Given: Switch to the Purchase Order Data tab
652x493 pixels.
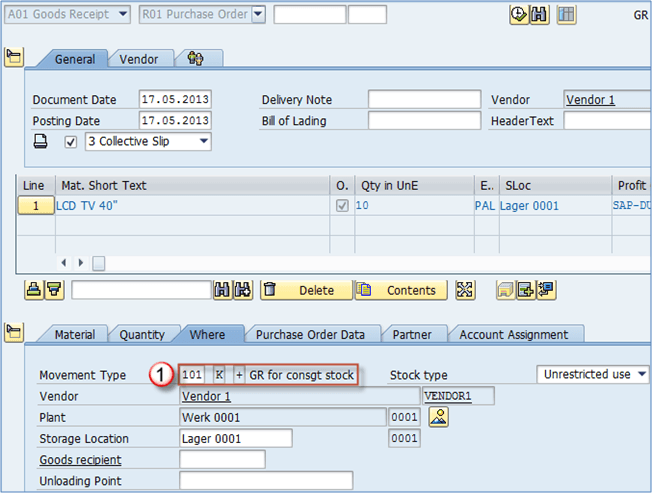Looking at the screenshot, I should (310, 335).
